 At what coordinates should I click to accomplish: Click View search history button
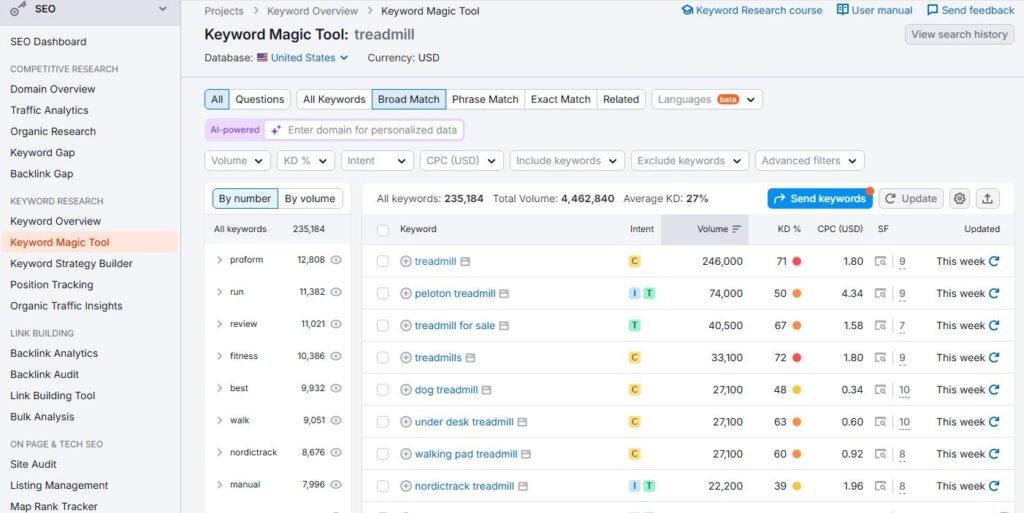(959, 35)
